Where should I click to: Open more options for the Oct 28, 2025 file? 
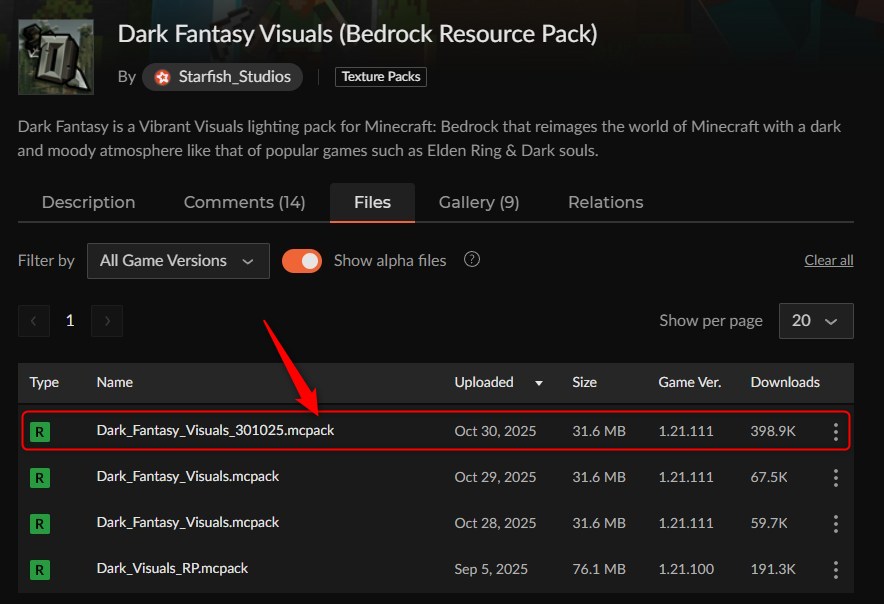[836, 524]
